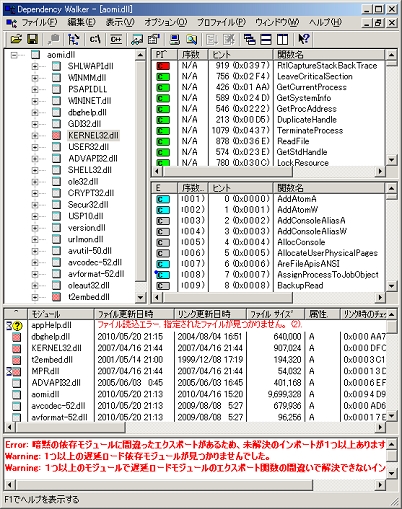Expand the SHELL32.dll tree node
Viewport: 402px width, 509px height.
(x=35, y=170)
